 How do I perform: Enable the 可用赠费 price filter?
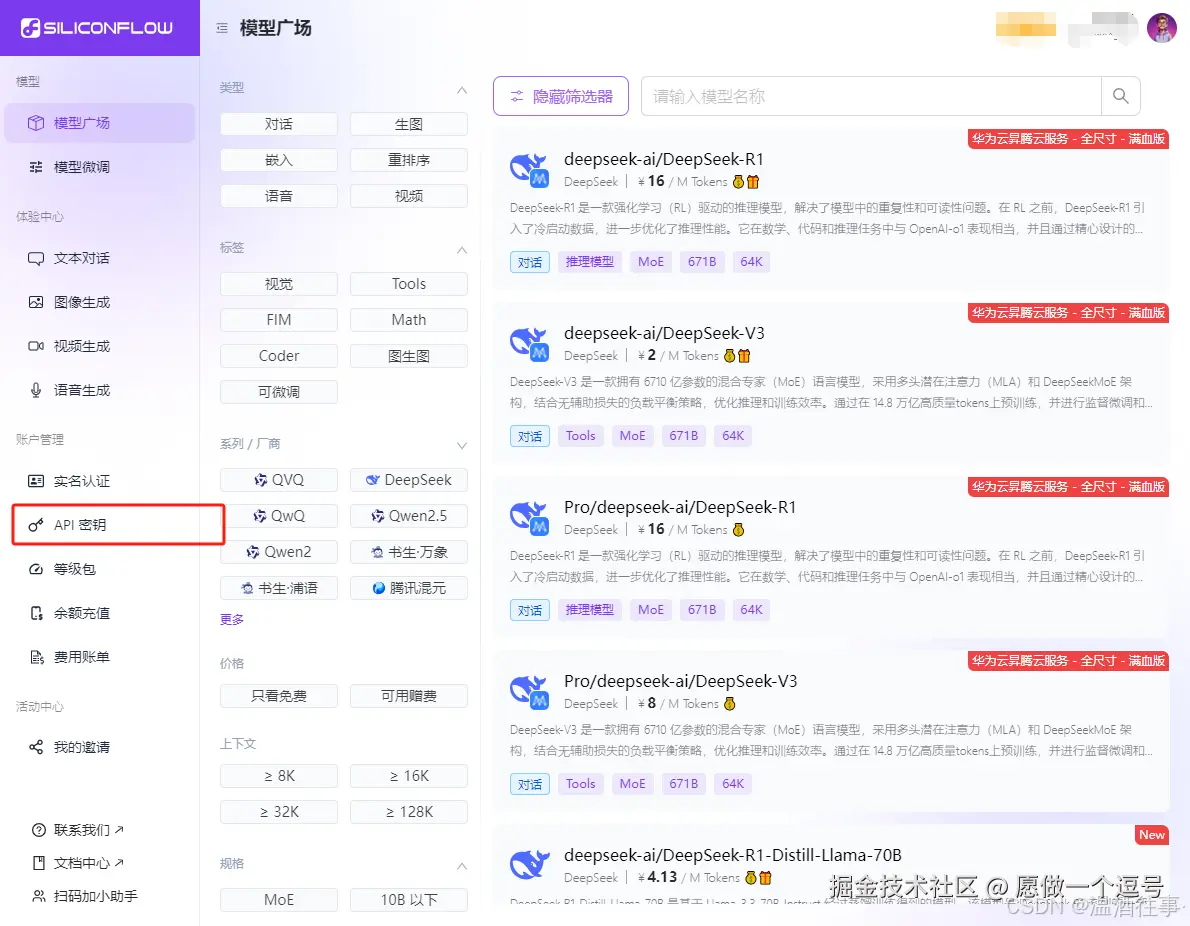[408, 695]
